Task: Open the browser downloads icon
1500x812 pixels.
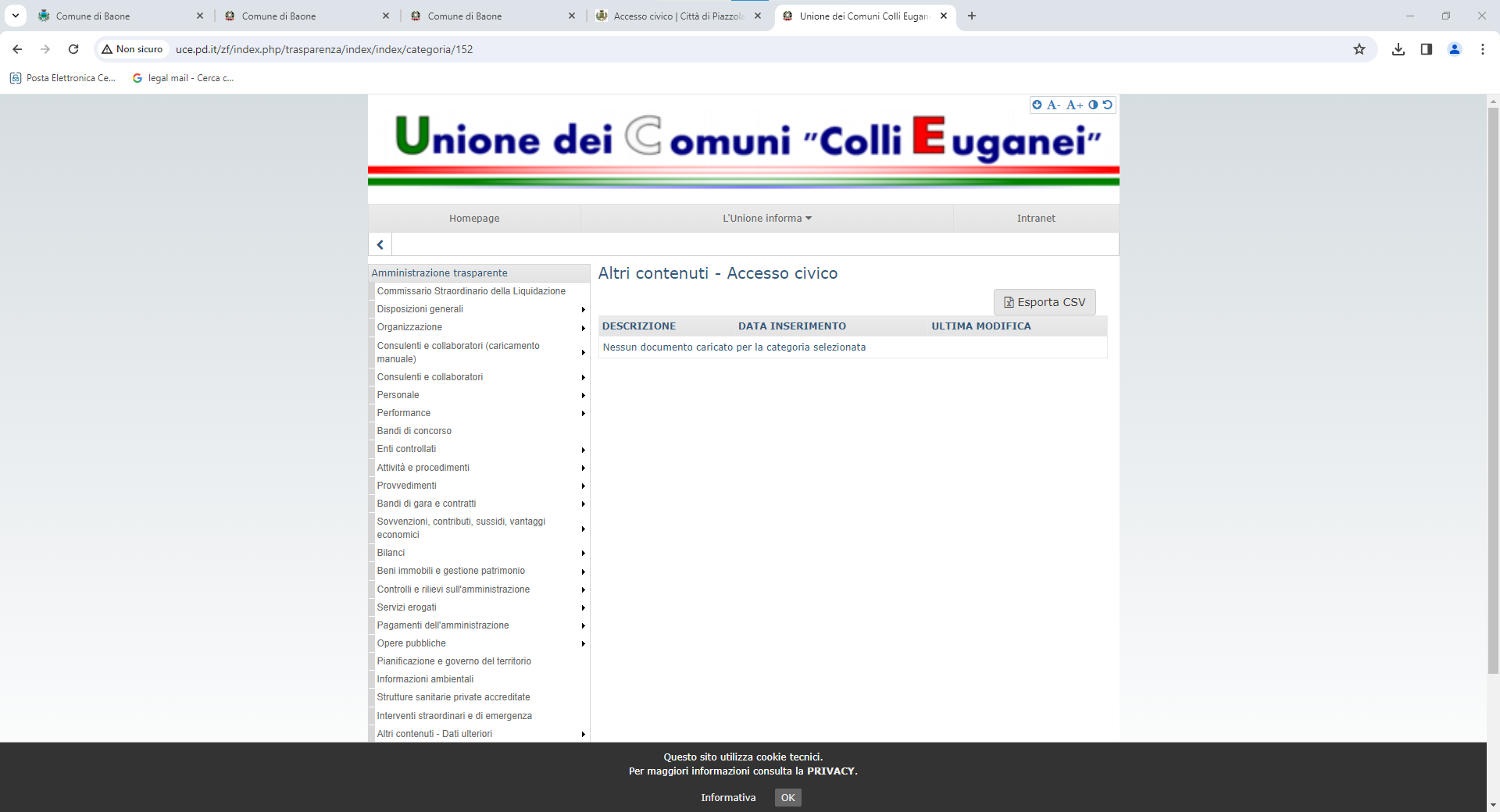Action: tap(1398, 49)
